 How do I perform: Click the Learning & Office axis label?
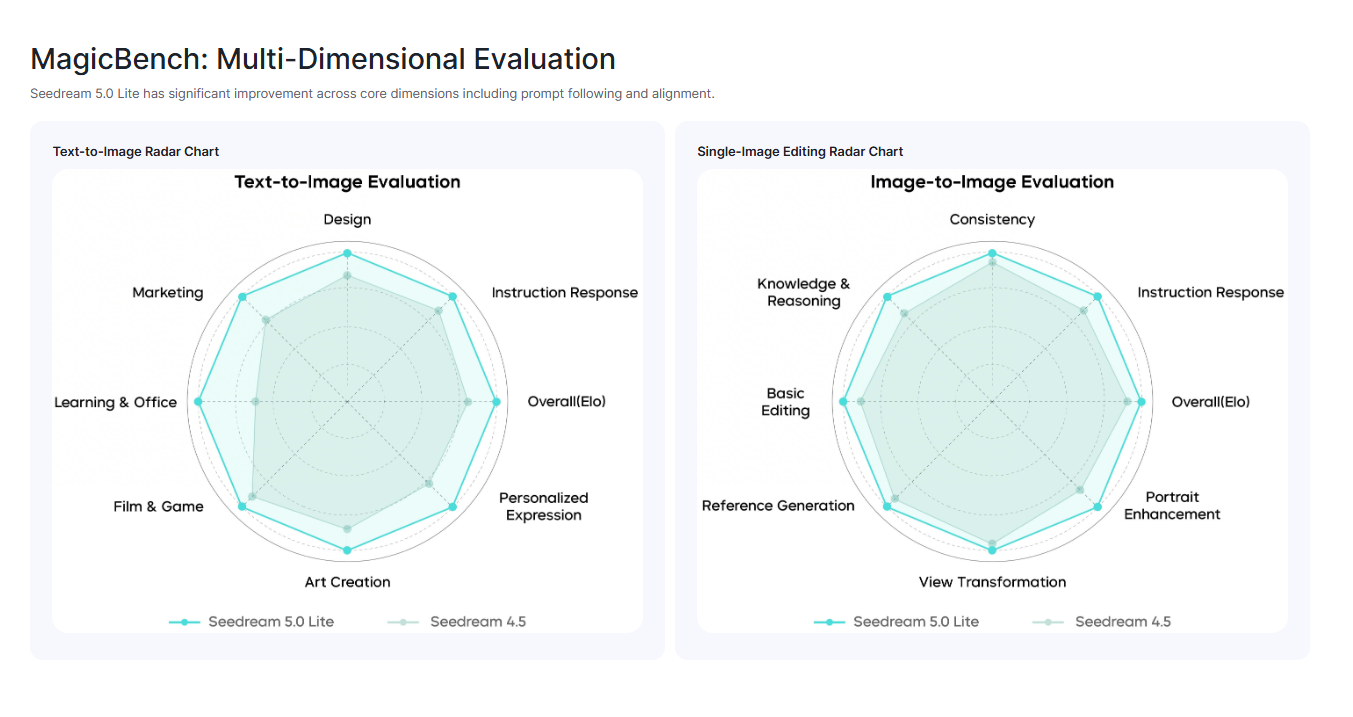click(116, 402)
